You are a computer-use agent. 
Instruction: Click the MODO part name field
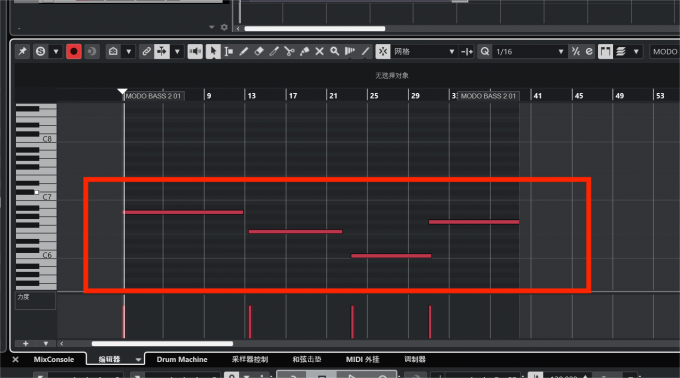[x=664, y=52]
